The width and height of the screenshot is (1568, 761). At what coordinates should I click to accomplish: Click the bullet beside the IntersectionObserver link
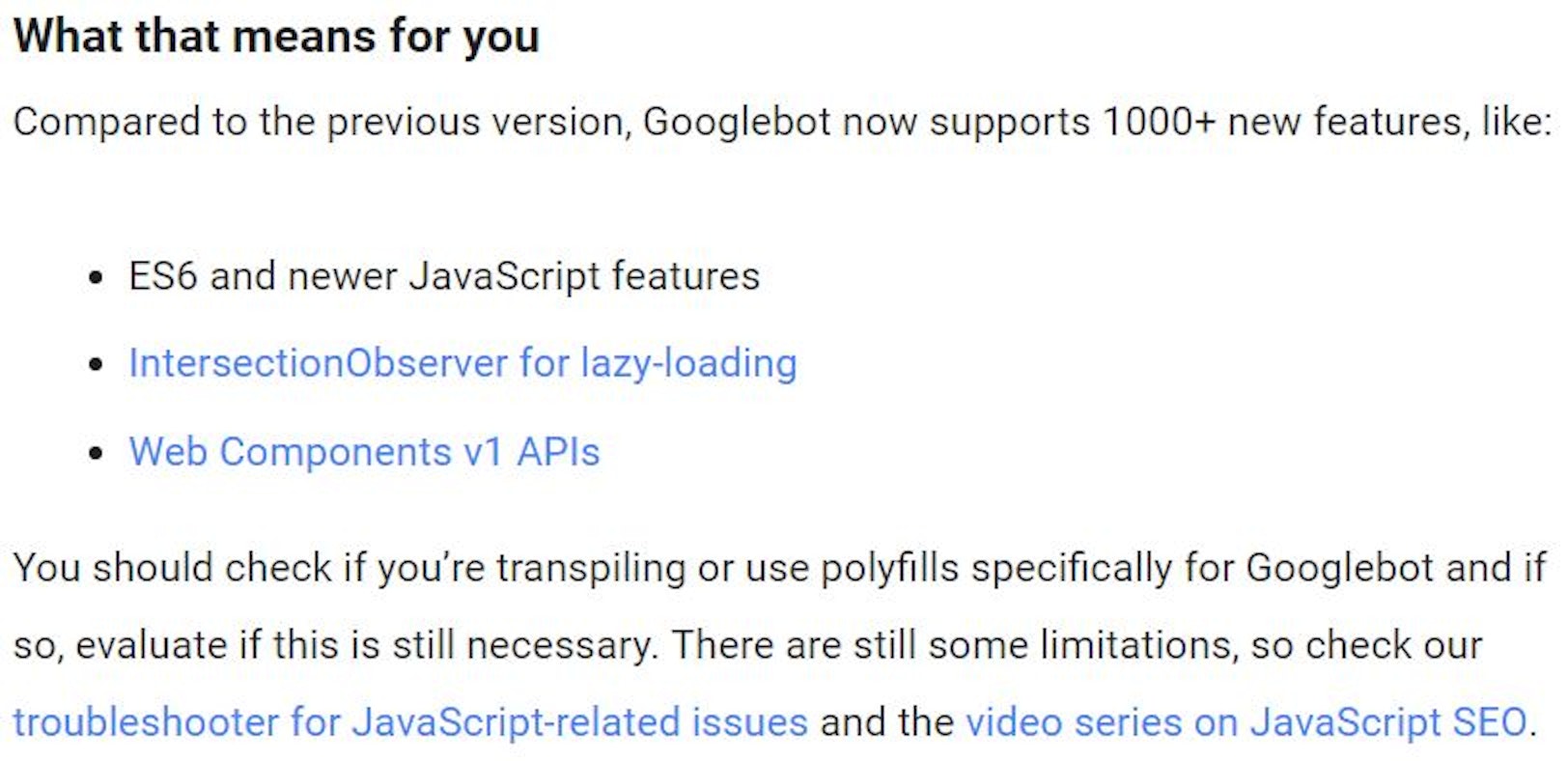click(95, 366)
